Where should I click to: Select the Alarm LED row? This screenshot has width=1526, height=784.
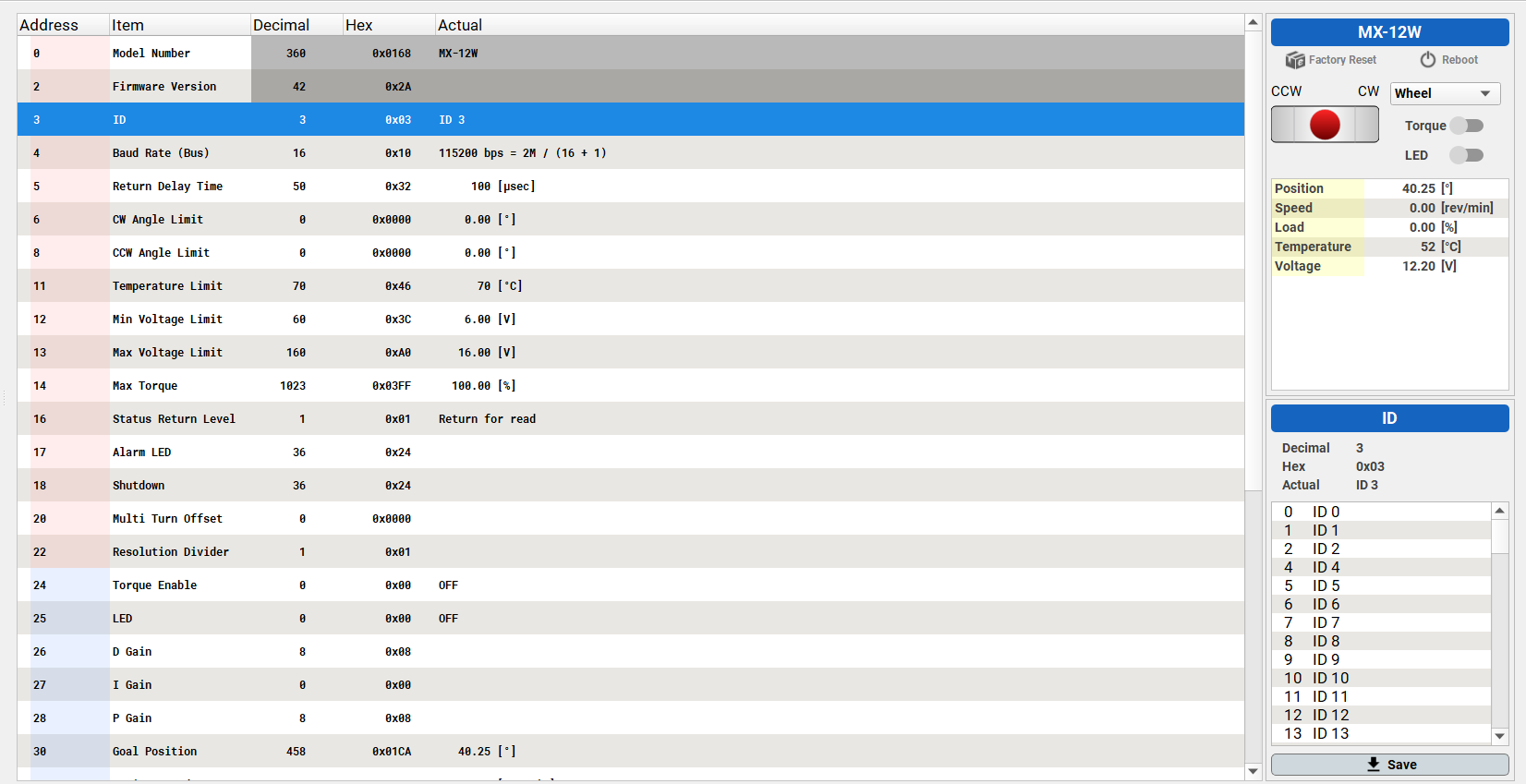point(631,452)
